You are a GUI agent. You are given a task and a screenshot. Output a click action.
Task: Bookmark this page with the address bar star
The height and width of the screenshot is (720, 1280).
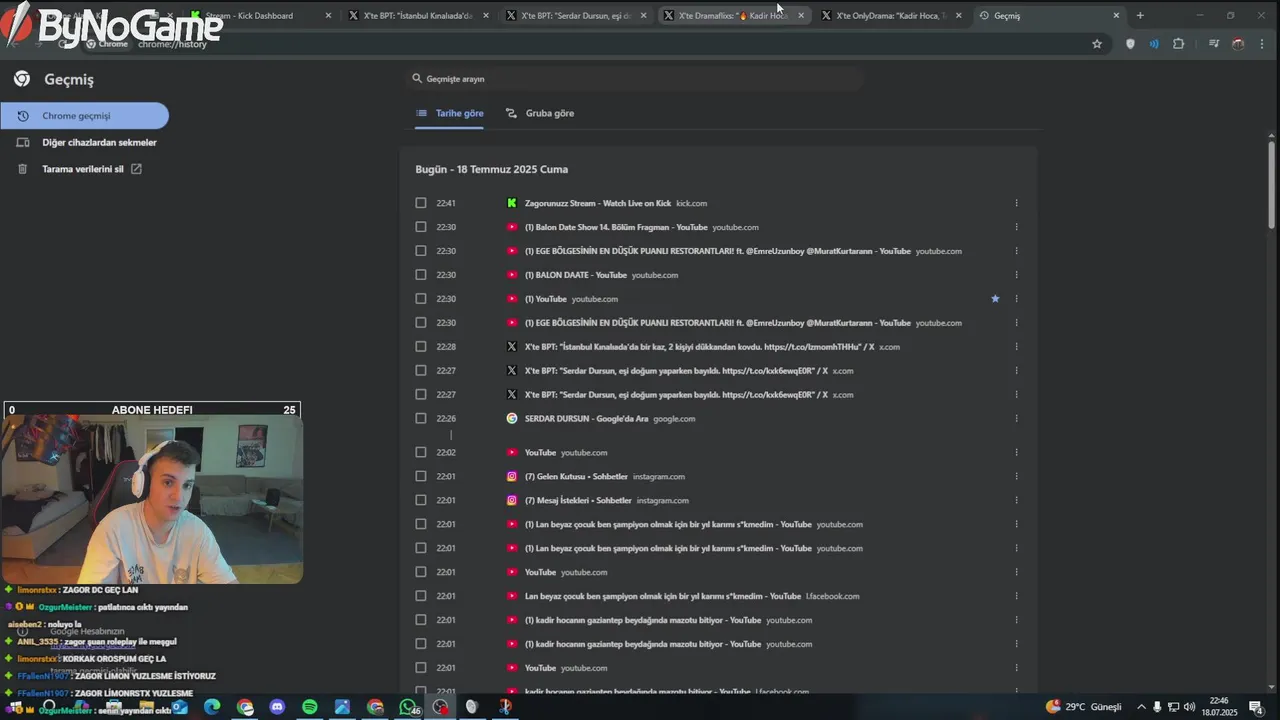pyautogui.click(x=1097, y=44)
